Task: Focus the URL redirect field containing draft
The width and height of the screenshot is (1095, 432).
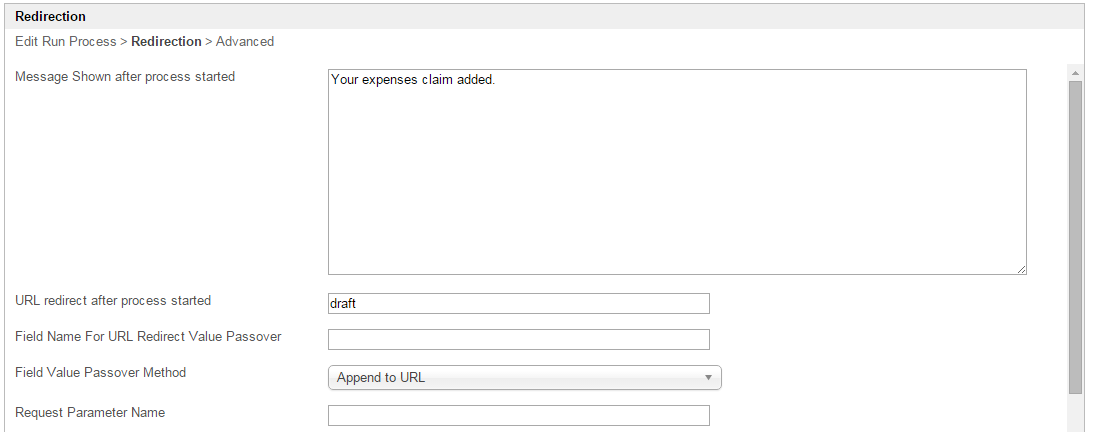Action: coord(518,303)
